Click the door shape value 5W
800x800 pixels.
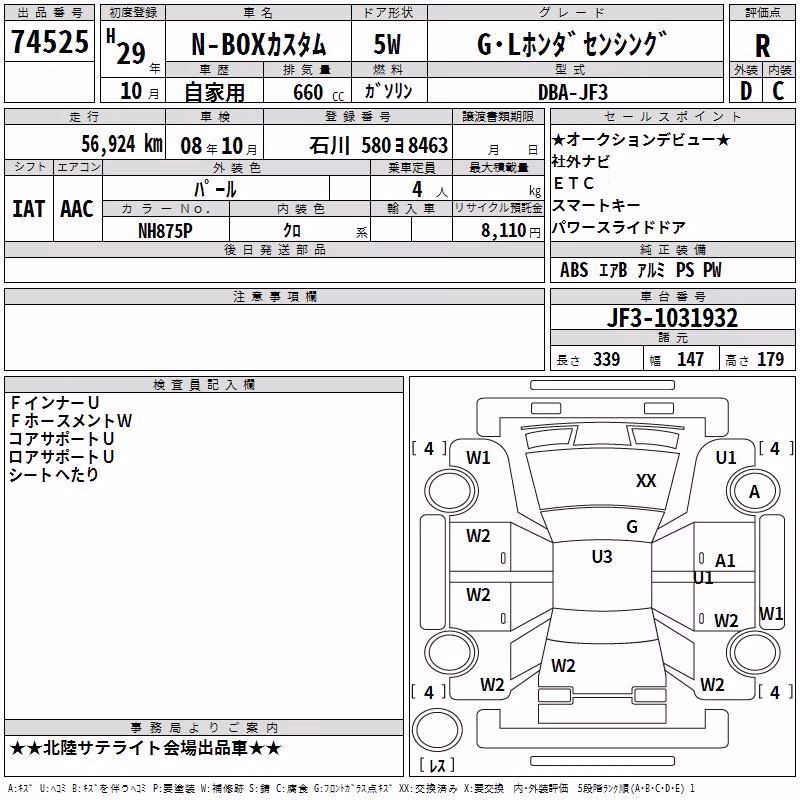(387, 44)
